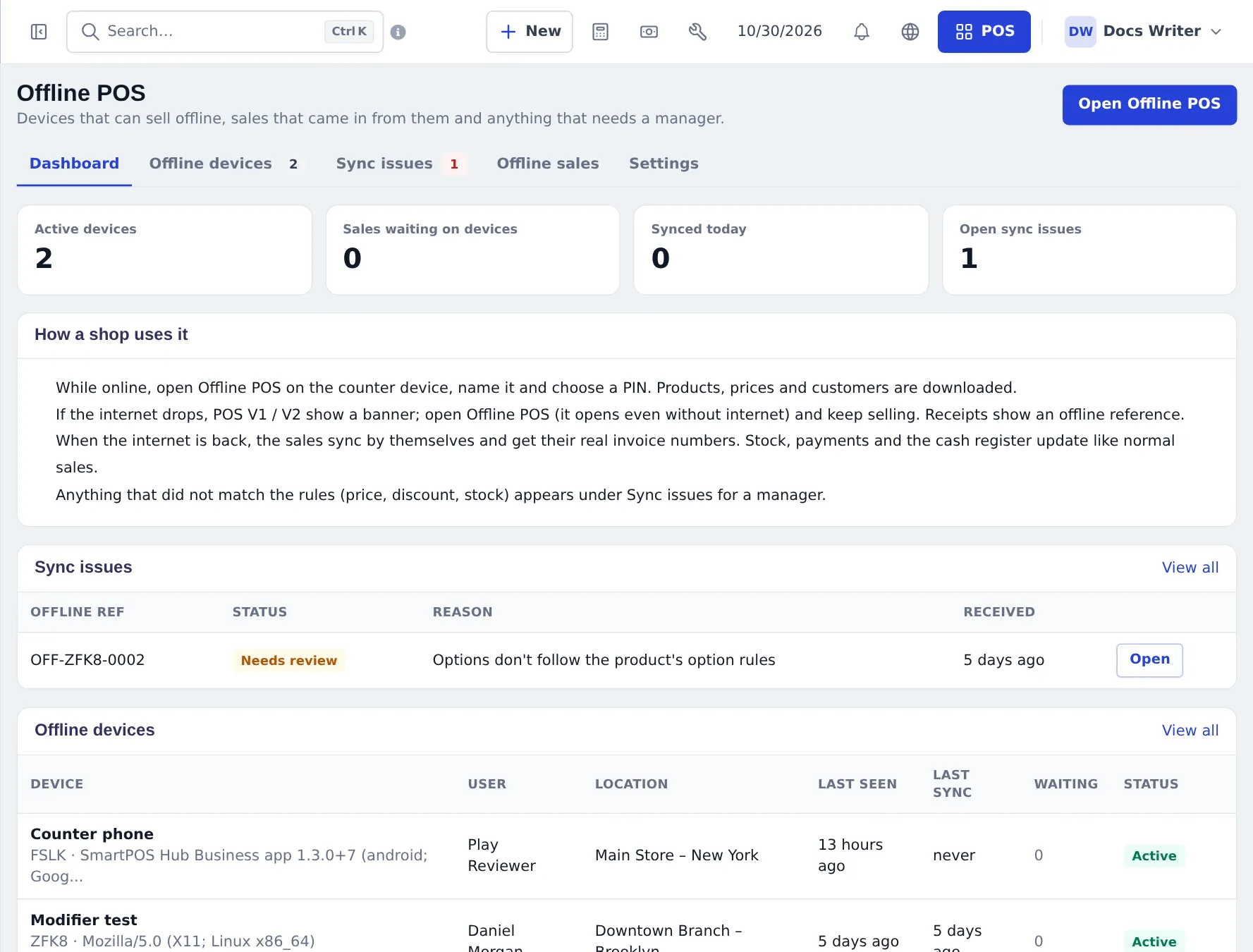Click the Open sync issues card
The height and width of the screenshot is (952, 1253).
[1089, 250]
